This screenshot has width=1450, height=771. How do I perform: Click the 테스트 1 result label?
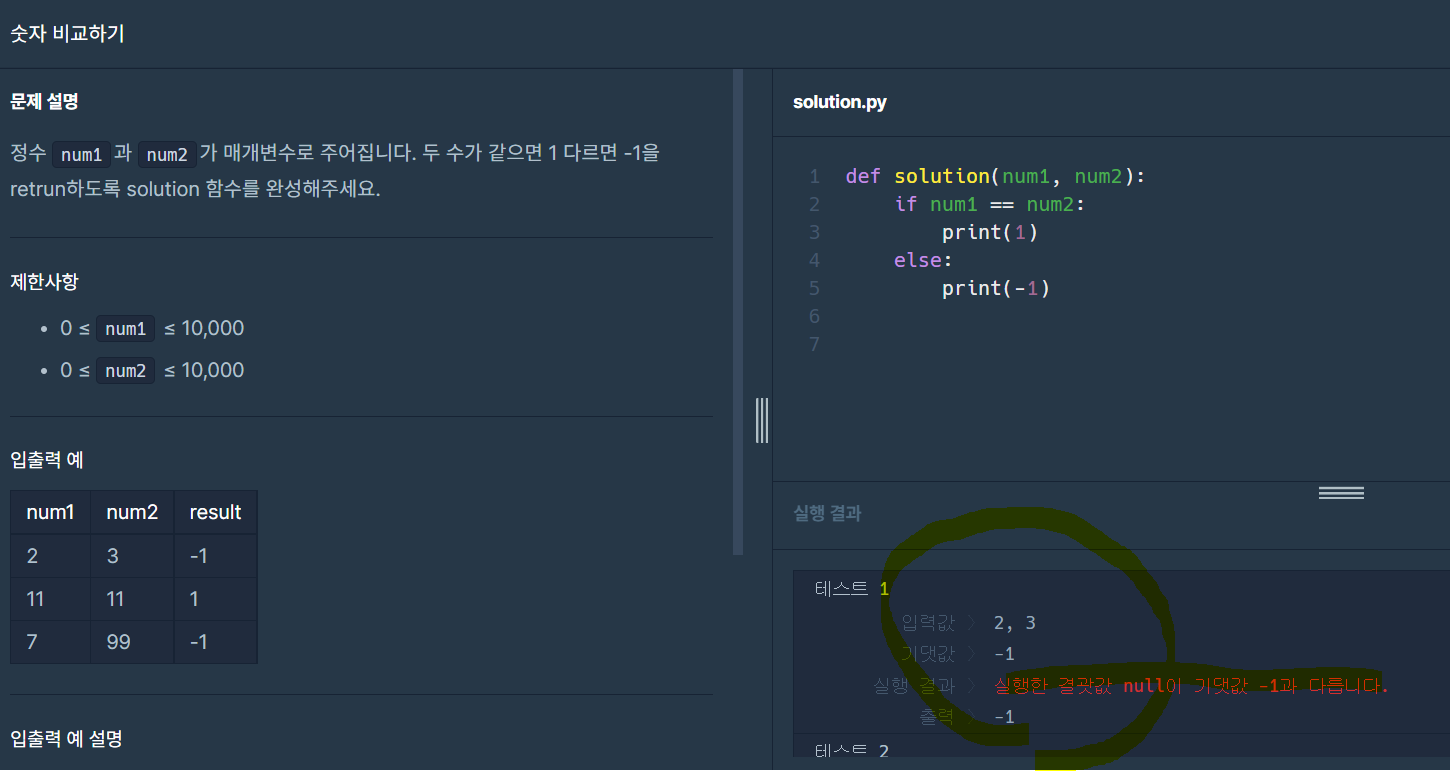point(852,589)
